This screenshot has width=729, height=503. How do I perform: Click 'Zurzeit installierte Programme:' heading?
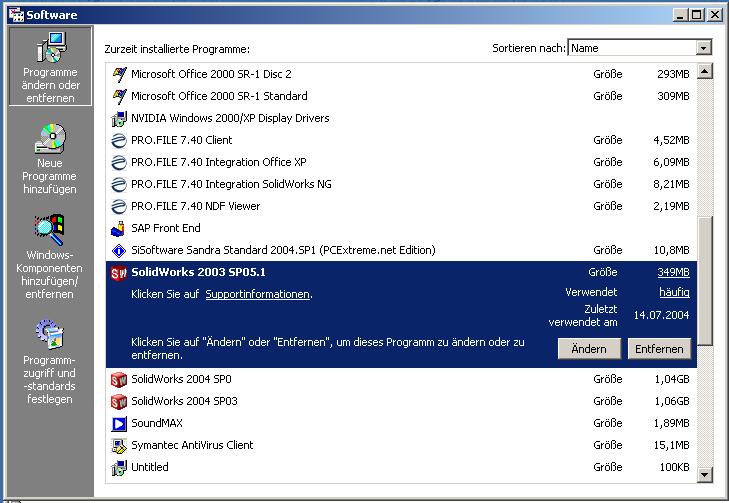(177, 49)
